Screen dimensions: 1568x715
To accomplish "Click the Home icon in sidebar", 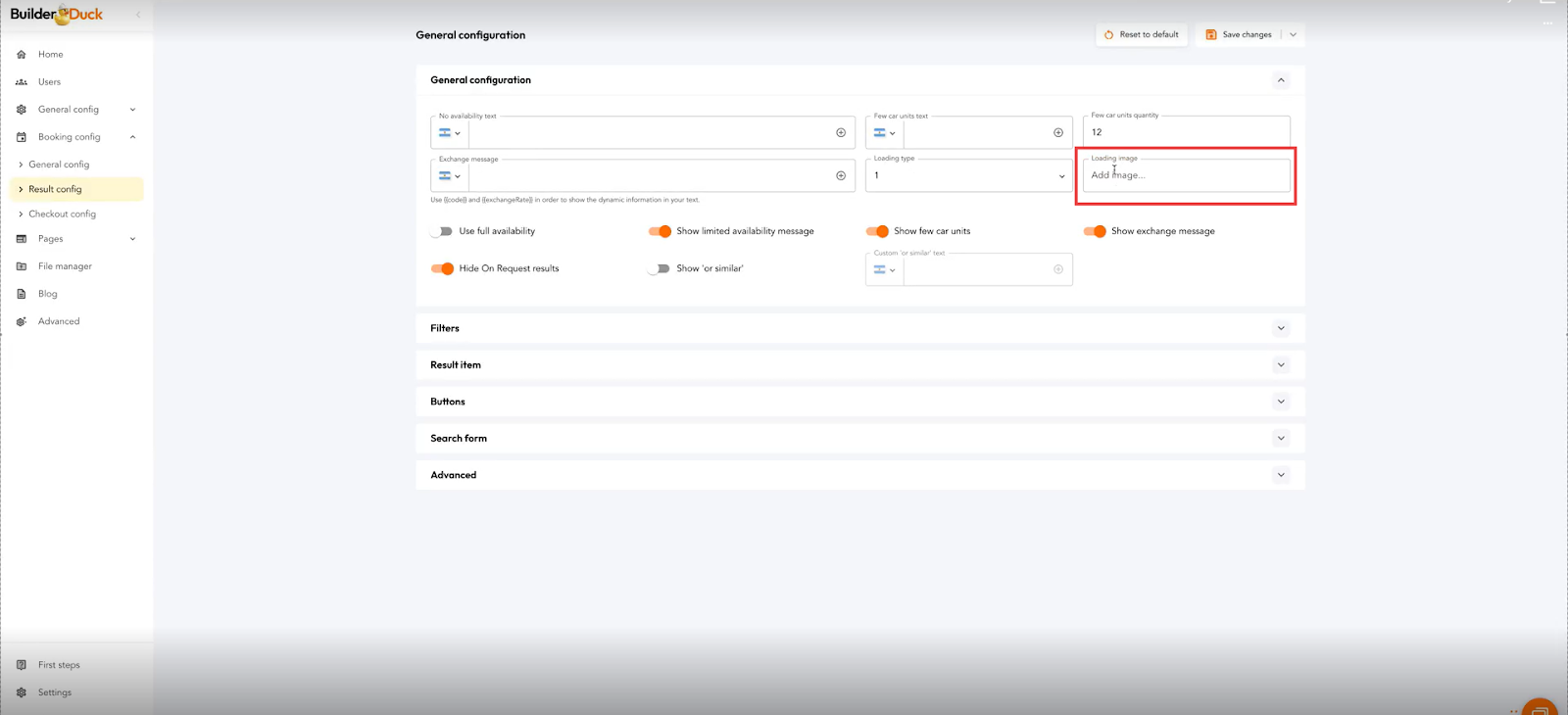I will (x=22, y=55).
